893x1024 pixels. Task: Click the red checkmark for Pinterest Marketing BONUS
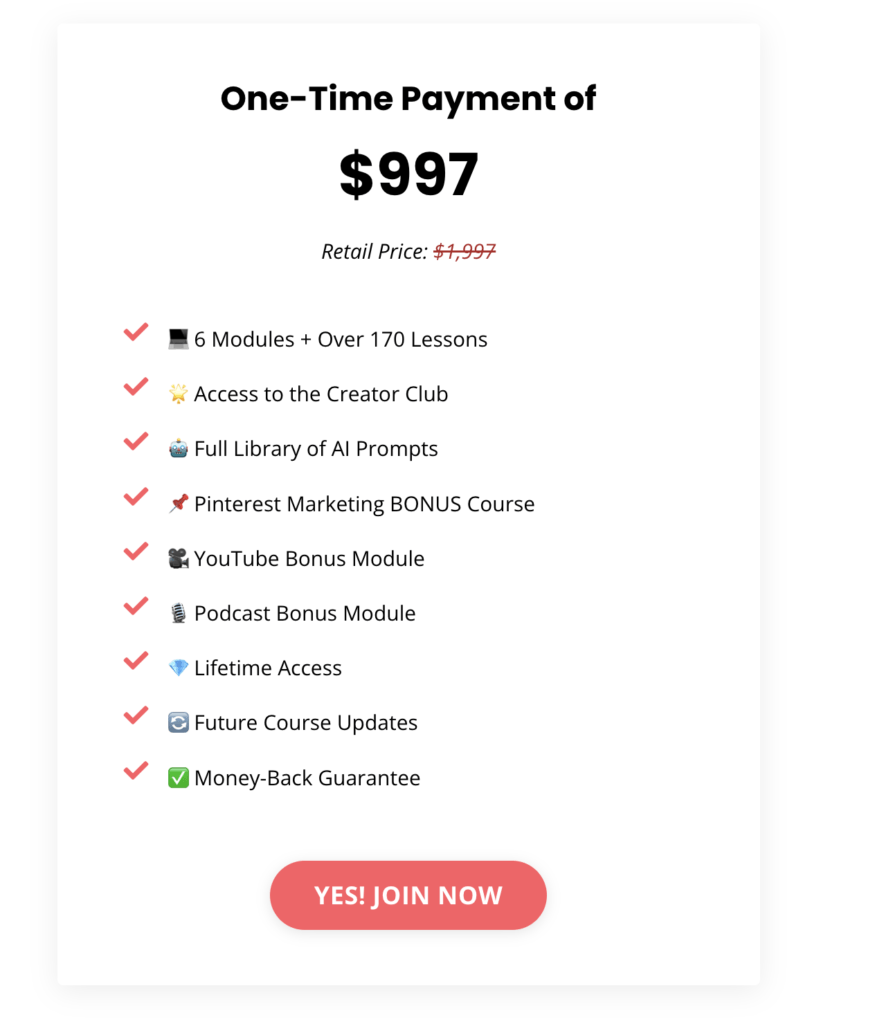[135, 496]
